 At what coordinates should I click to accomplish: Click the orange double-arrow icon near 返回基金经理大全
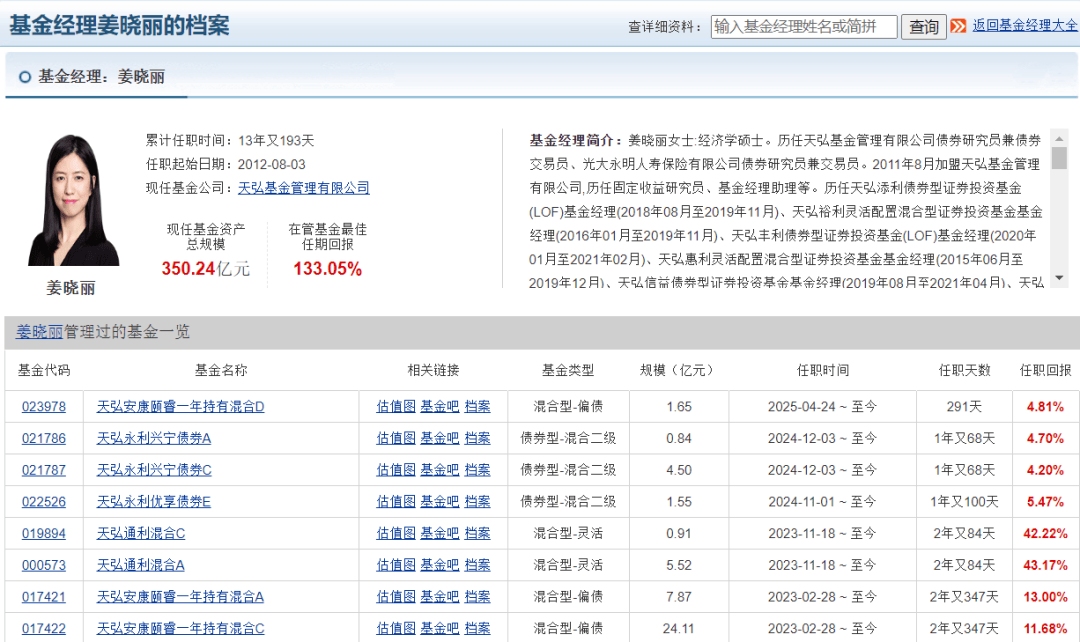tap(958, 26)
